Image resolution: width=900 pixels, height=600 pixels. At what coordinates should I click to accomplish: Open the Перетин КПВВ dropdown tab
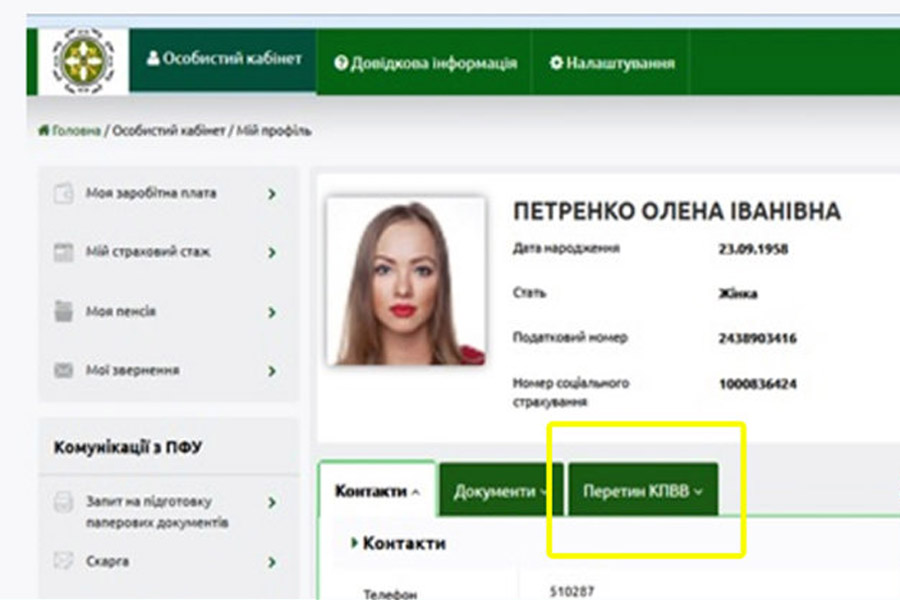tap(643, 491)
